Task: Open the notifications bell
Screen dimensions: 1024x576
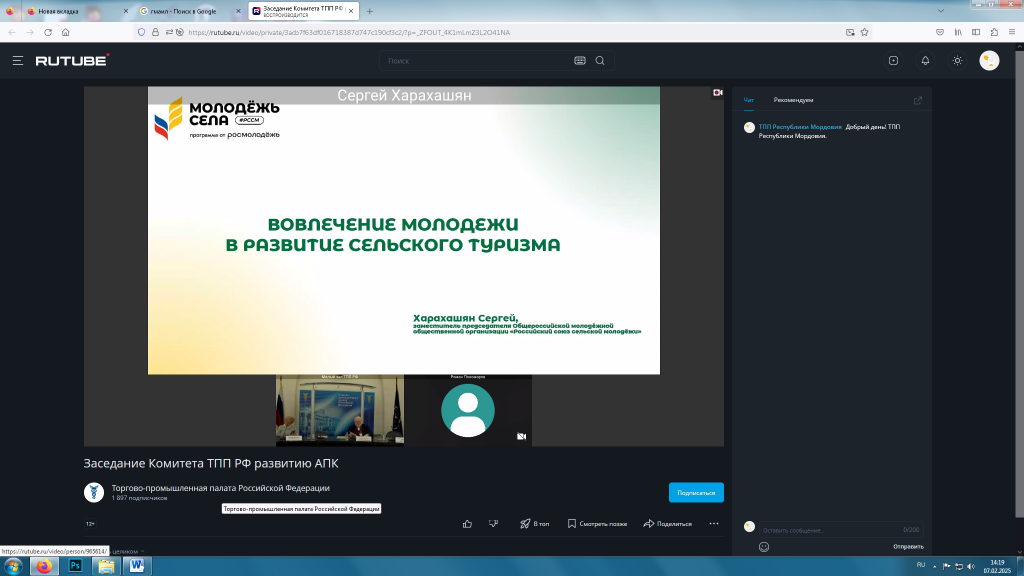Action: pos(925,60)
